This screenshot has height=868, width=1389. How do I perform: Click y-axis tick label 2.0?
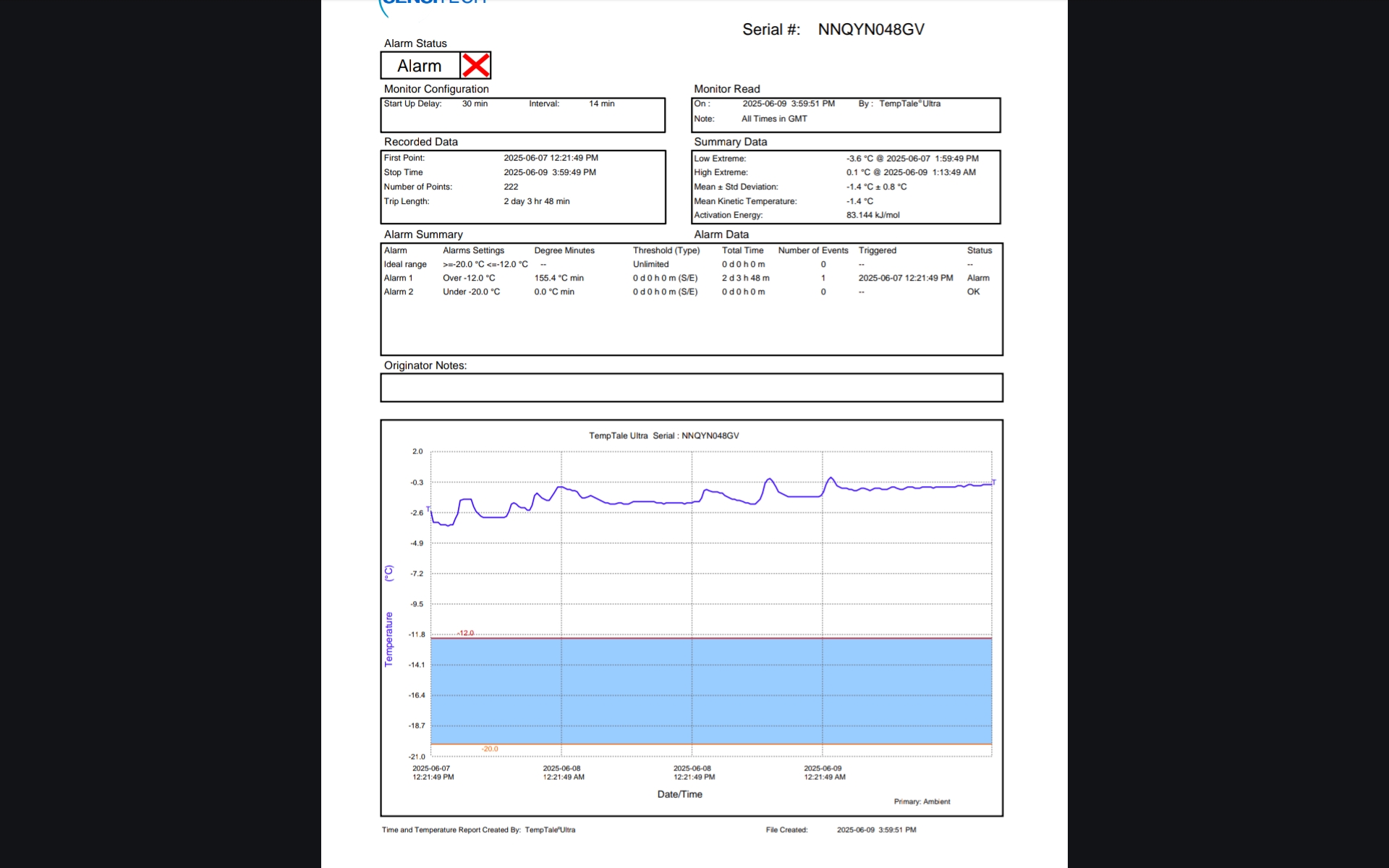(417, 451)
